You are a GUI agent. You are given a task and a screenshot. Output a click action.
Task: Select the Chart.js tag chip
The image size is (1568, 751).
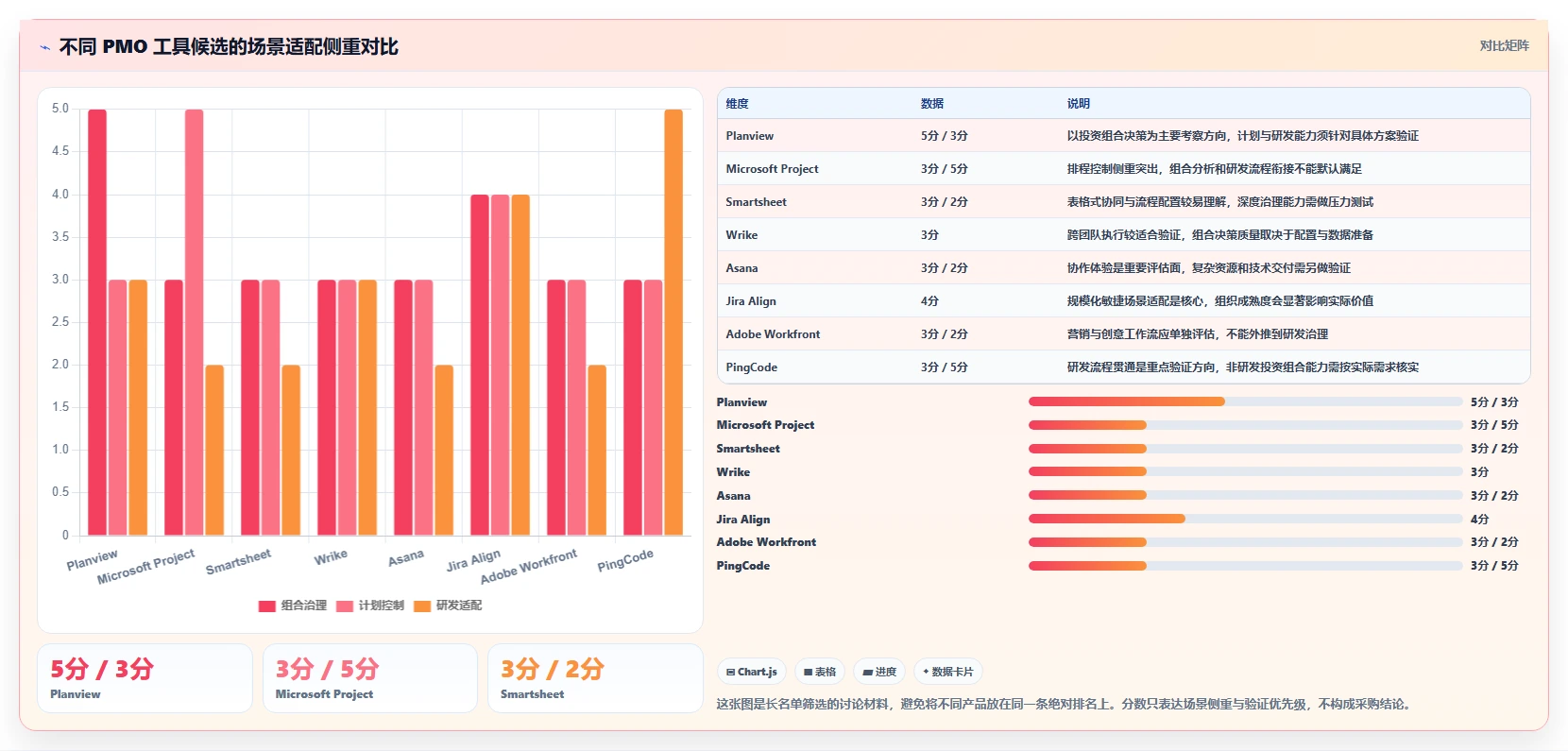point(752,672)
